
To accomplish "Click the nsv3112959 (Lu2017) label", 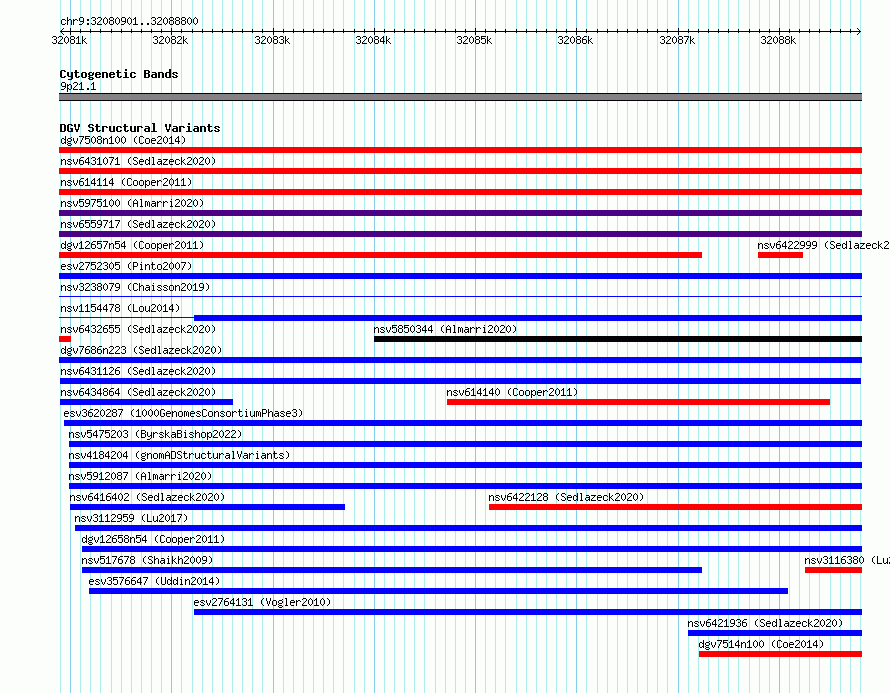I will [131, 518].
